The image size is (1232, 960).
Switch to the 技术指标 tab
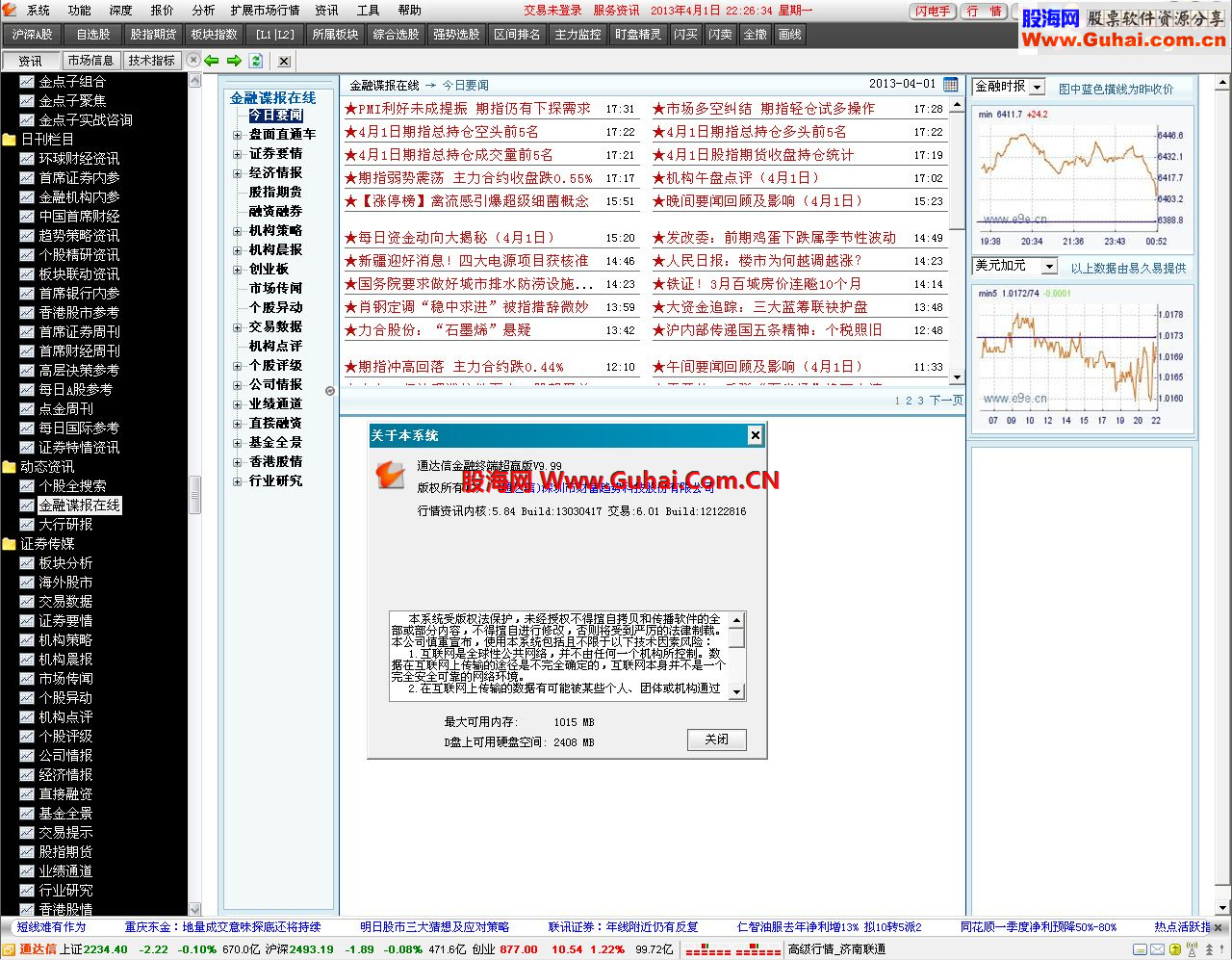(151, 61)
